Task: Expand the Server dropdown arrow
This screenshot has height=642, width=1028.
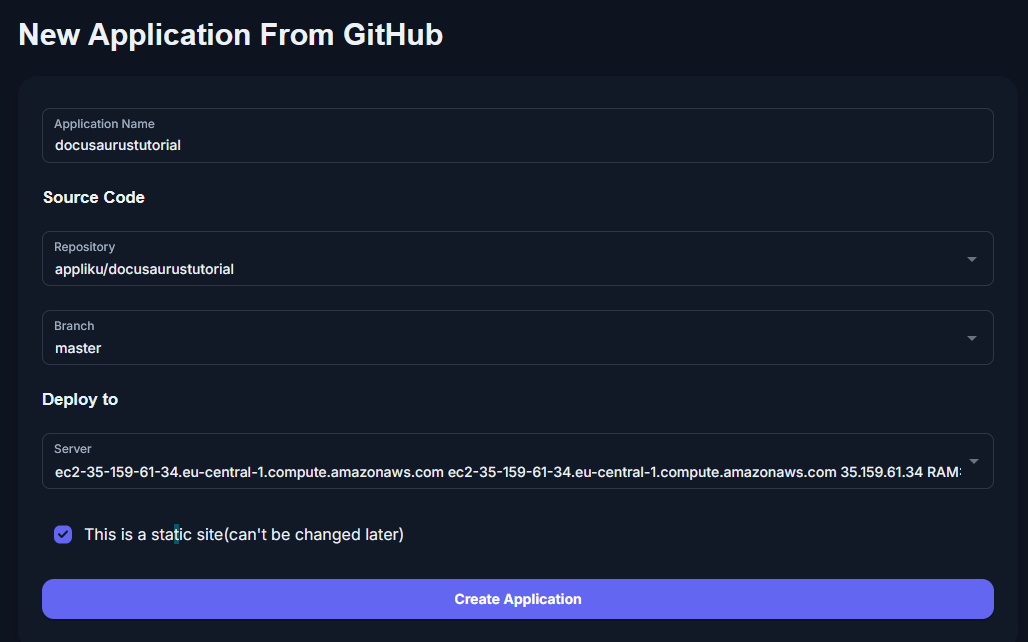Action: tap(971, 461)
